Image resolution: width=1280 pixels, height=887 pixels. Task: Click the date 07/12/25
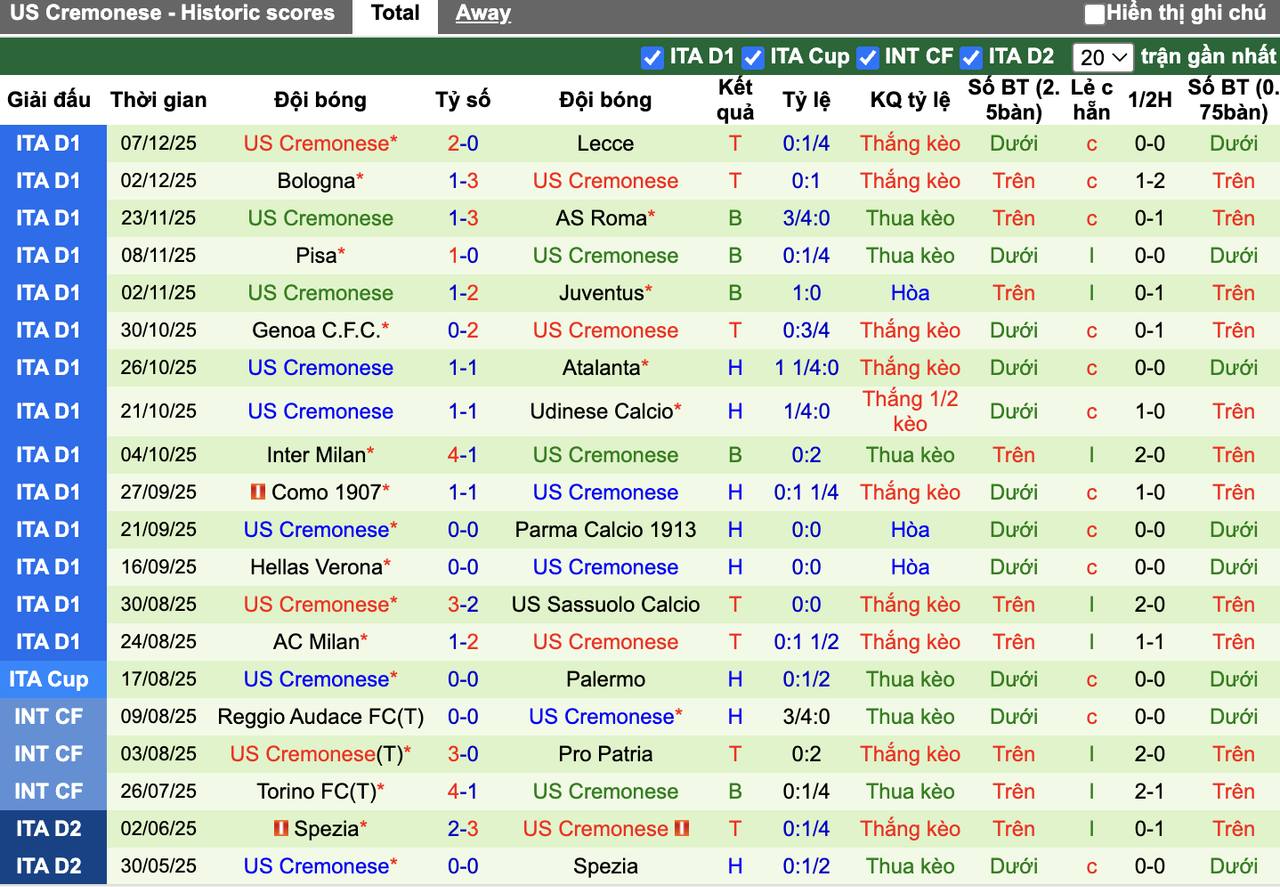(159, 144)
